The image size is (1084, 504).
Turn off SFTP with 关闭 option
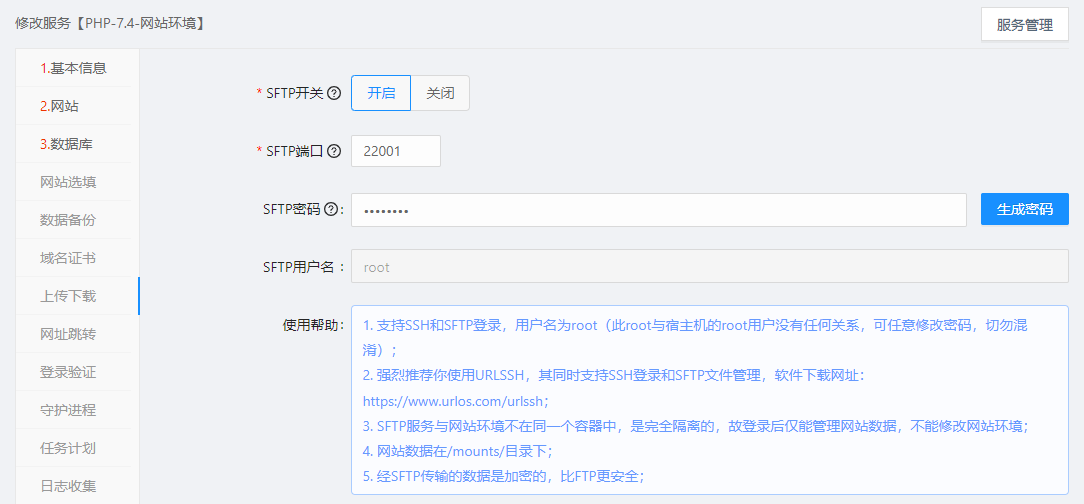click(440, 93)
